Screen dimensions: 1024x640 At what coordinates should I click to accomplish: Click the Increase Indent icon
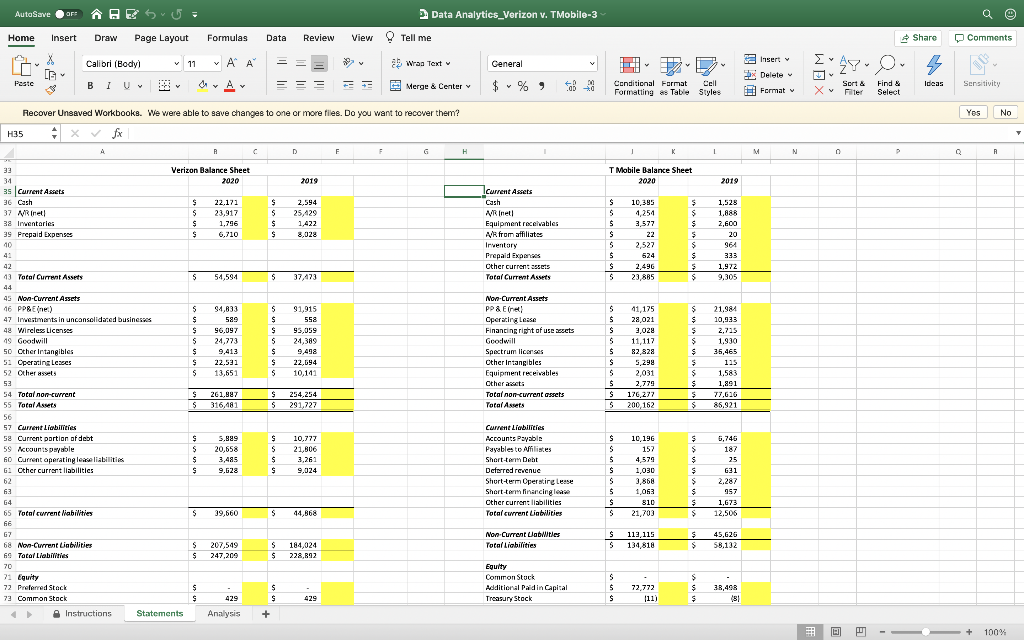pos(367,86)
